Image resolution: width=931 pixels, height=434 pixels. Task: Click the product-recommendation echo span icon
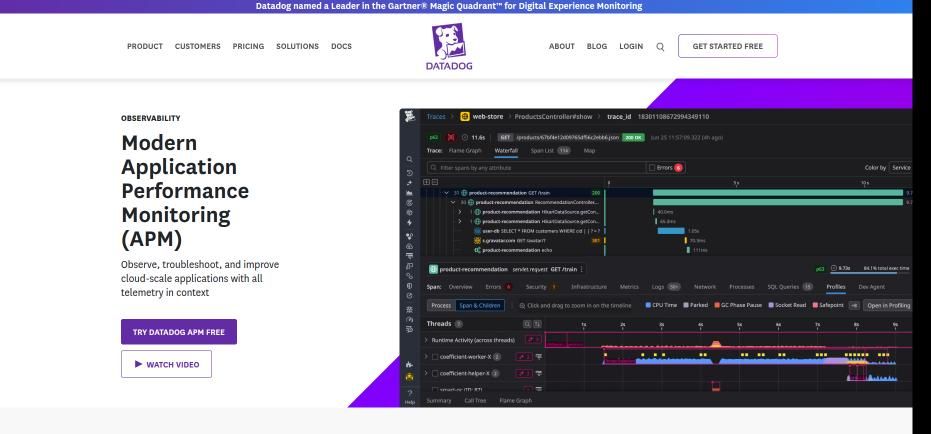coord(477,250)
